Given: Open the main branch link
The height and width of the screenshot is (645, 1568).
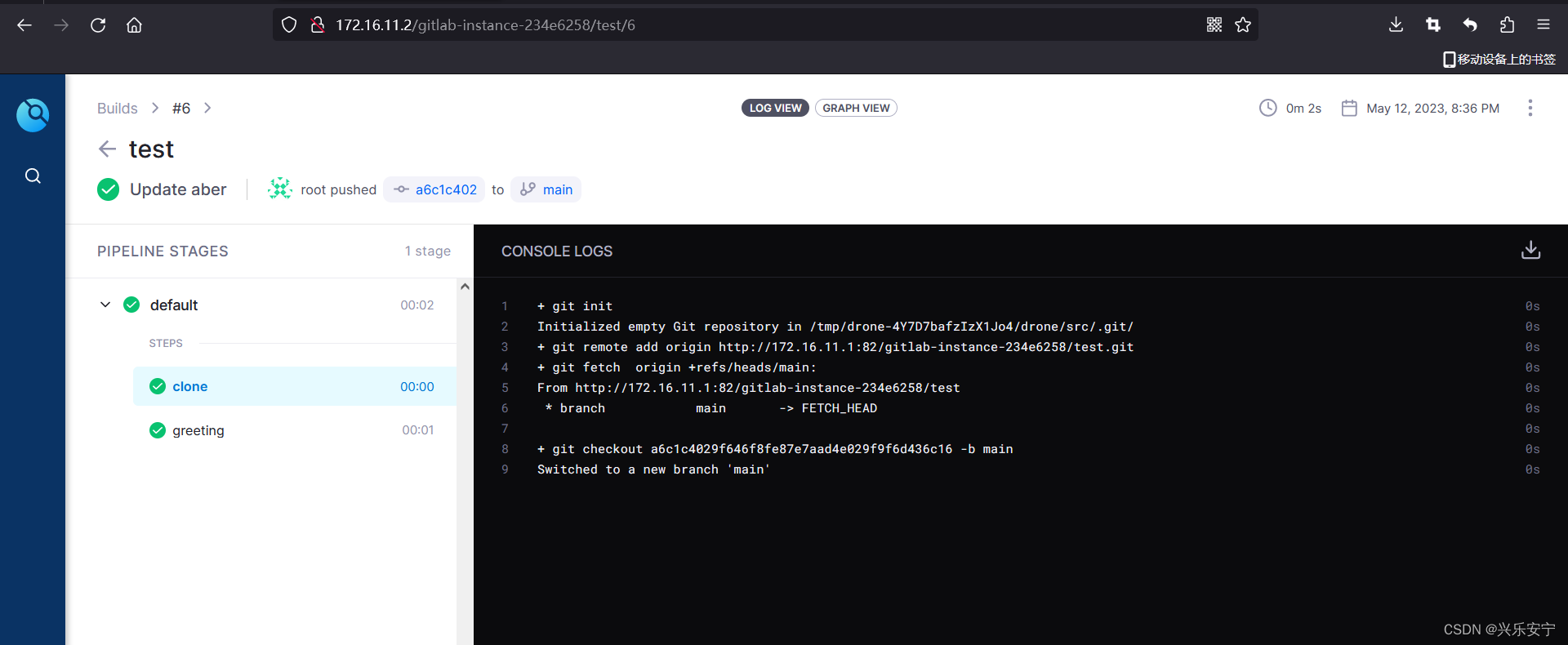Looking at the screenshot, I should point(546,189).
